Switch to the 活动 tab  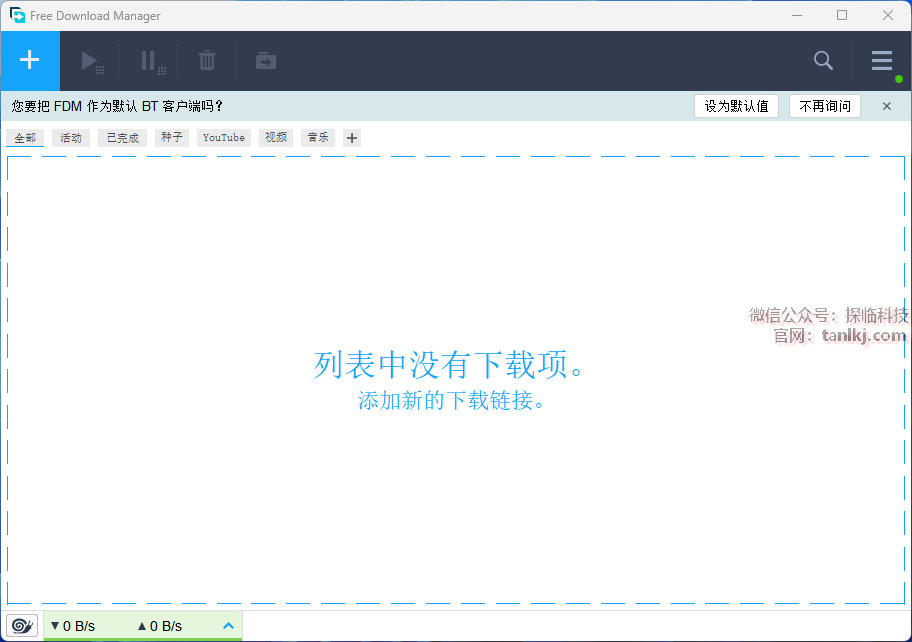click(71, 138)
